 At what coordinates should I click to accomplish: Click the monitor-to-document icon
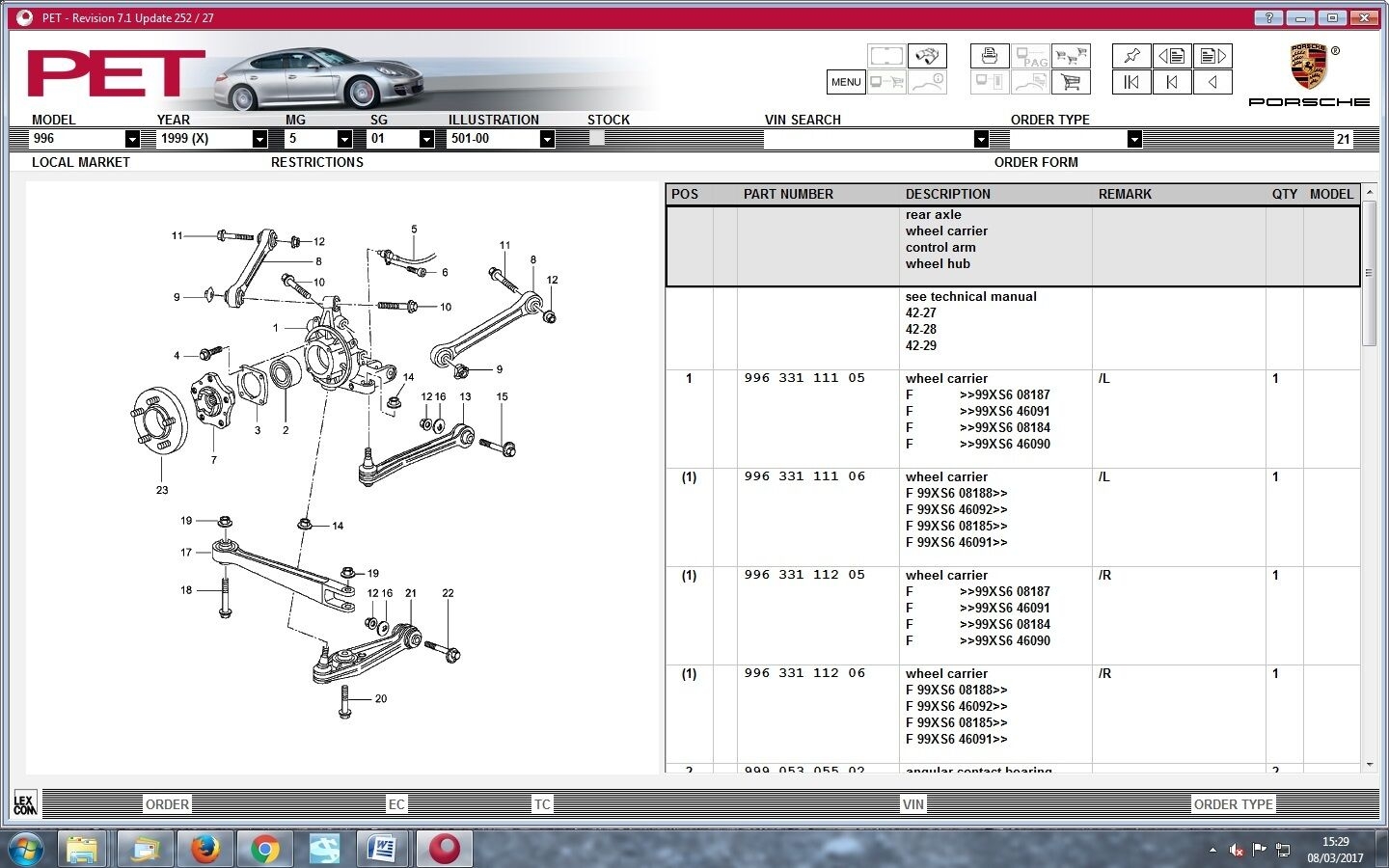(x=990, y=82)
